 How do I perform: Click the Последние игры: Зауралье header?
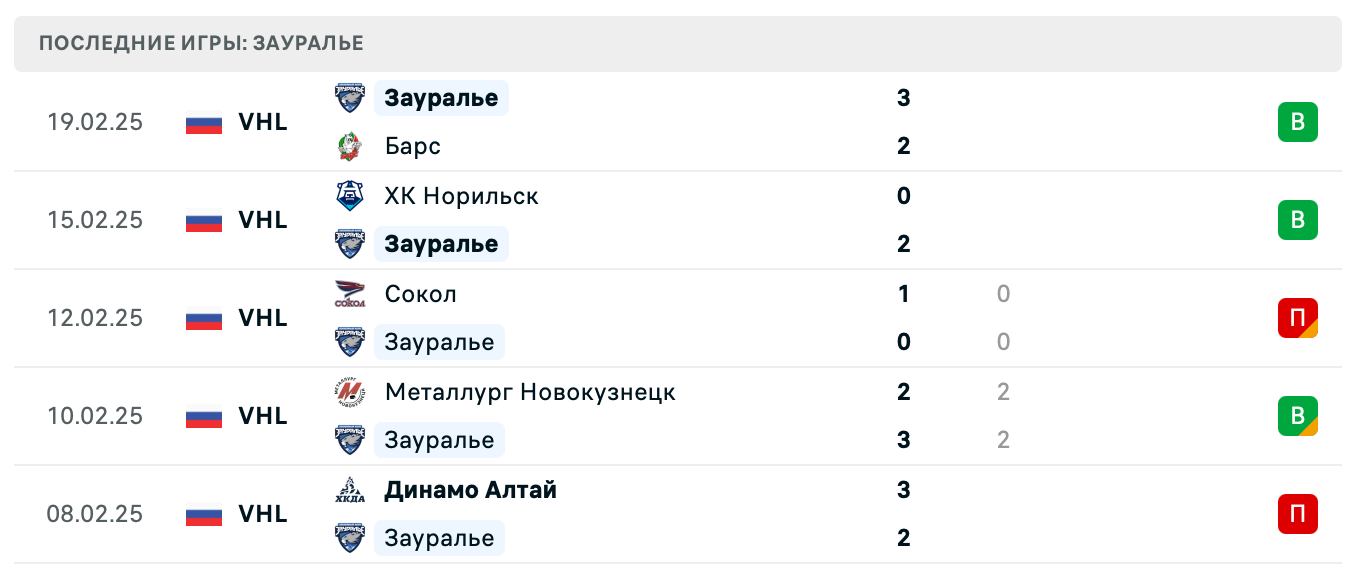(201, 43)
